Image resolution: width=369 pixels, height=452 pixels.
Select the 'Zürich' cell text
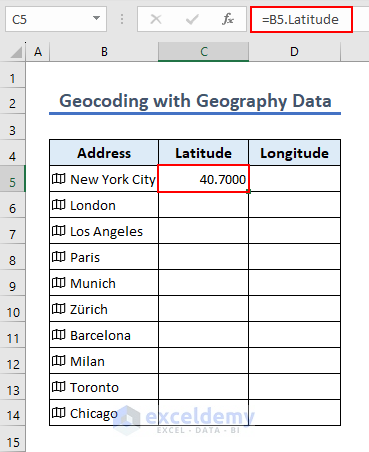pos(89,309)
